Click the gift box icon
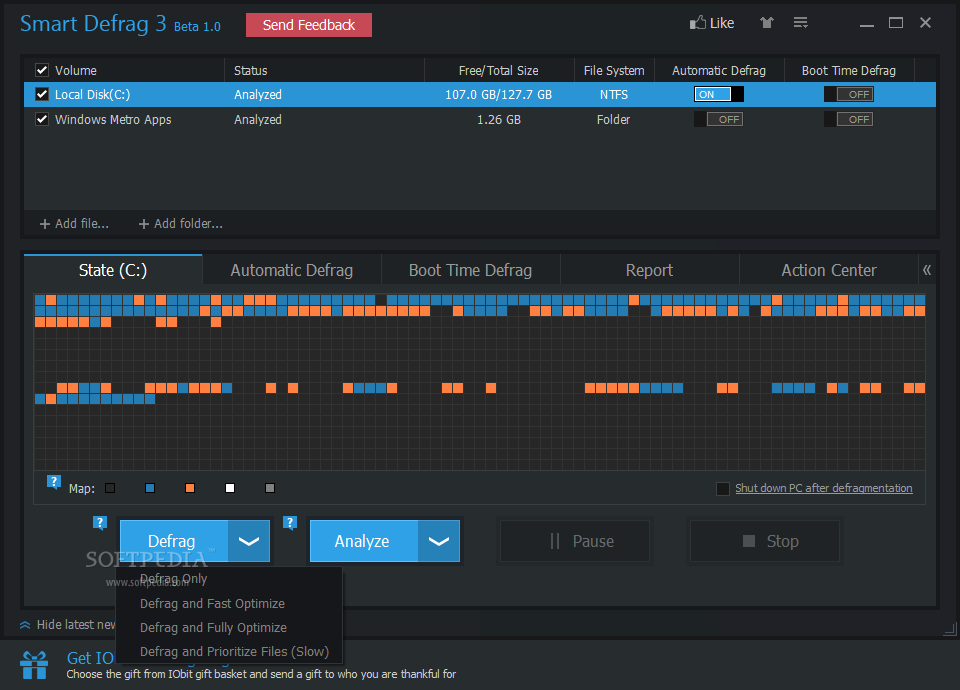Screen dimensions: 960x690 point(34,665)
